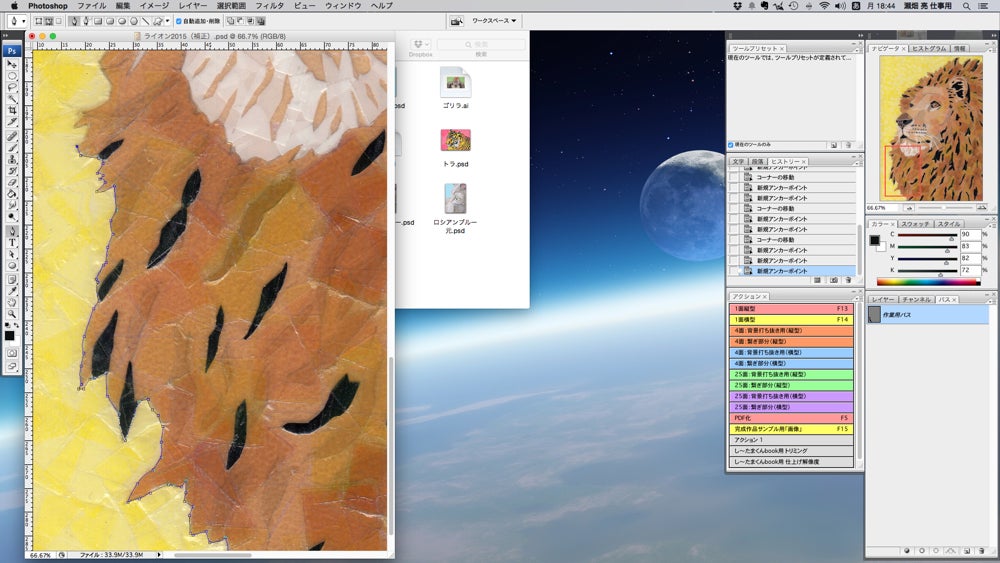This screenshot has width=1000, height=563.
Task: Toggle 現在のツールのみ checkbox
Action: coord(731,144)
